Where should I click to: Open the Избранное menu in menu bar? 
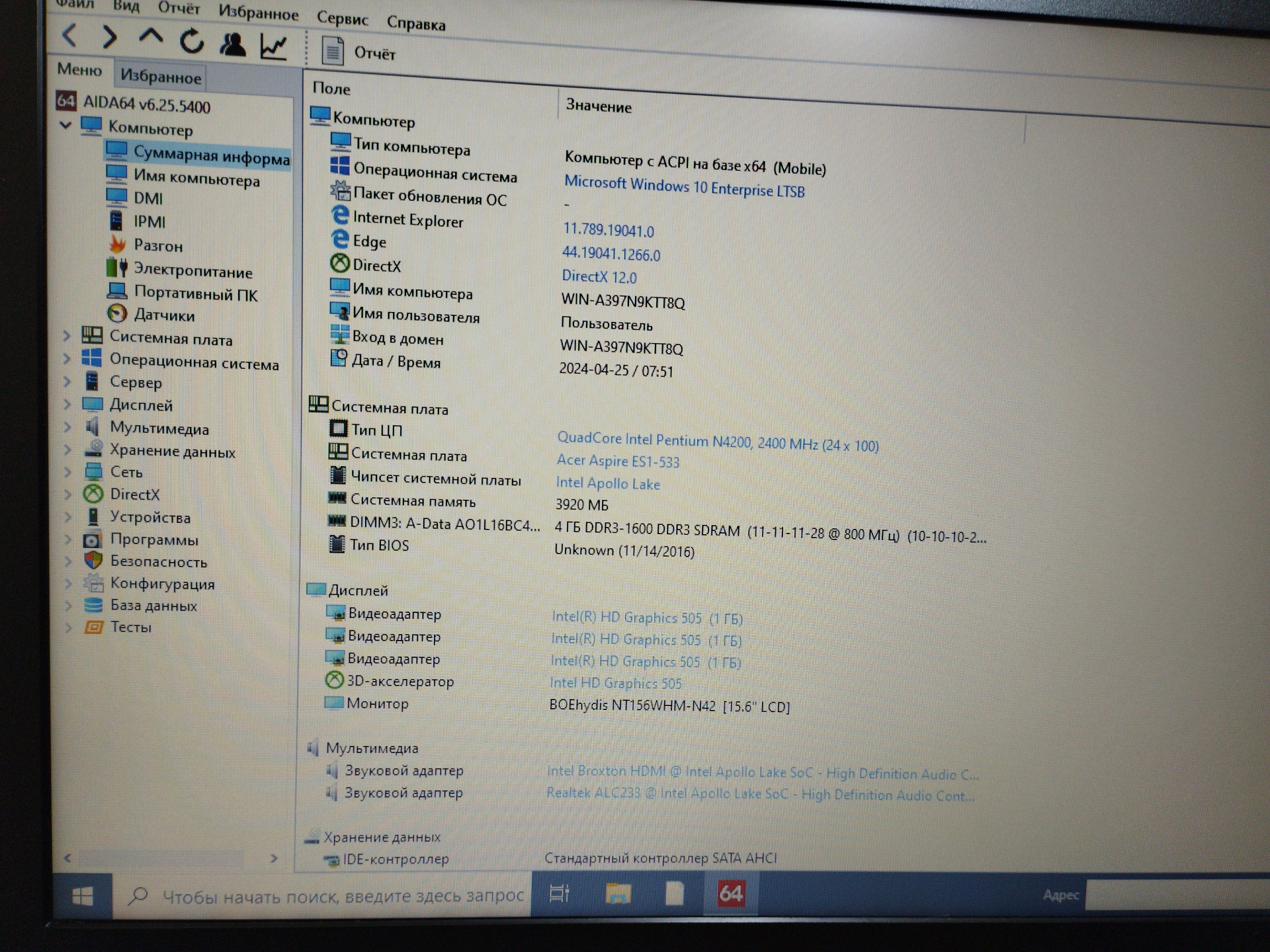259,12
